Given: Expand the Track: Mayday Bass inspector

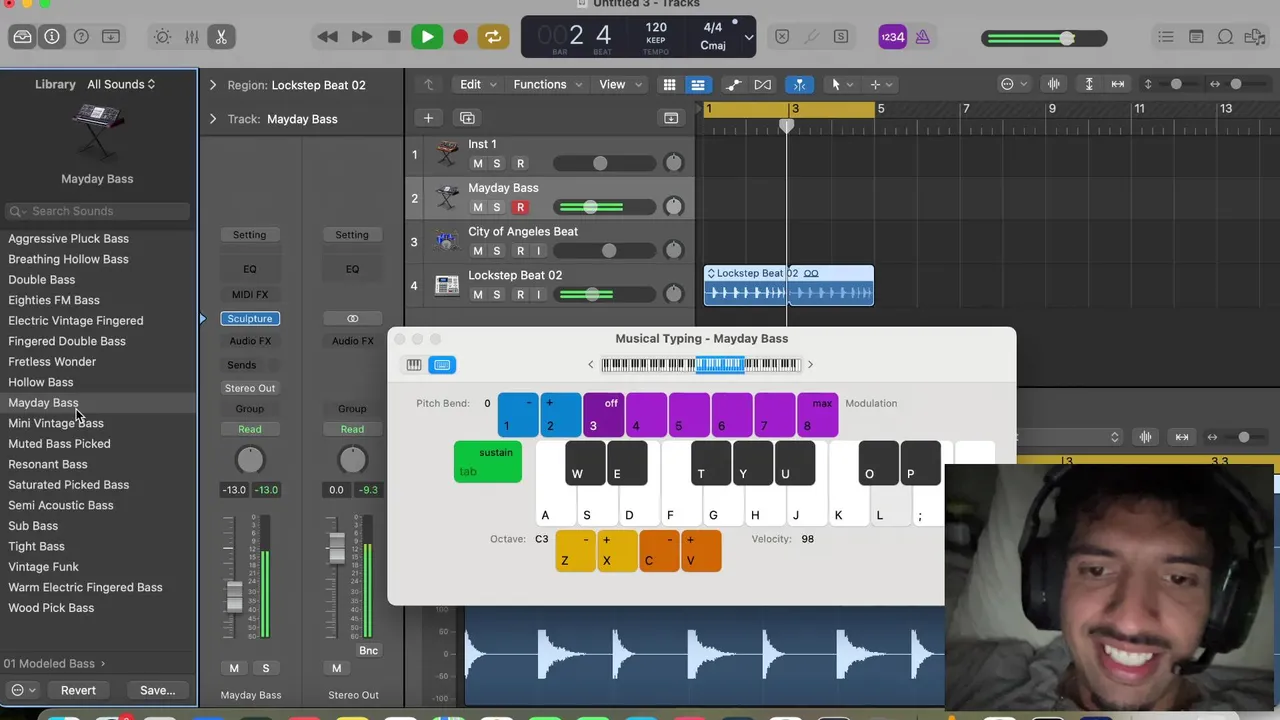Looking at the screenshot, I should click(x=212, y=119).
